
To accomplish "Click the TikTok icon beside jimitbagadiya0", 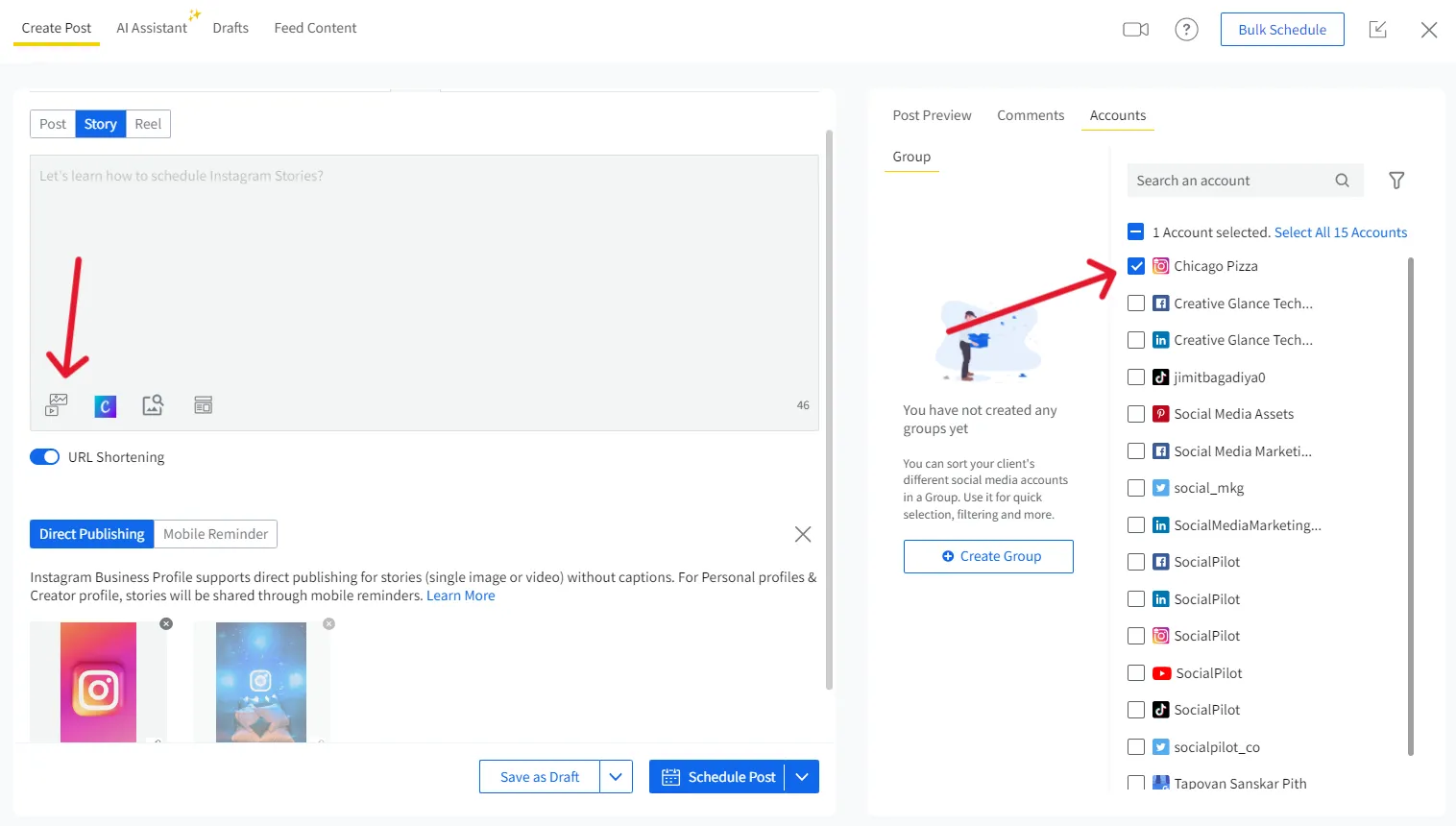I will [x=1161, y=377].
